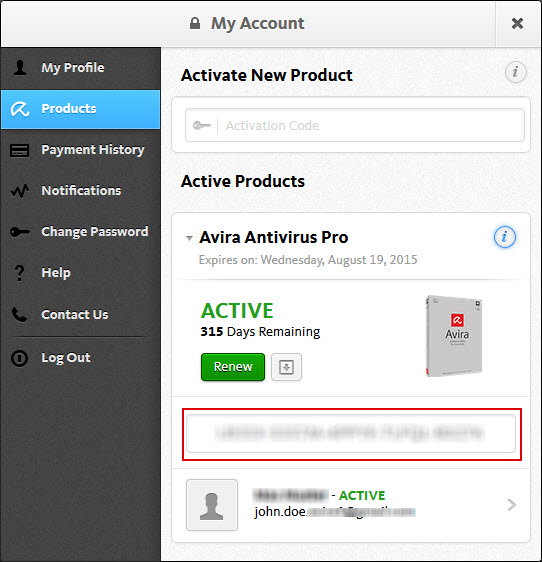The height and width of the screenshot is (562, 542).
Task: Click the download icon button next to Renew
Action: point(286,367)
